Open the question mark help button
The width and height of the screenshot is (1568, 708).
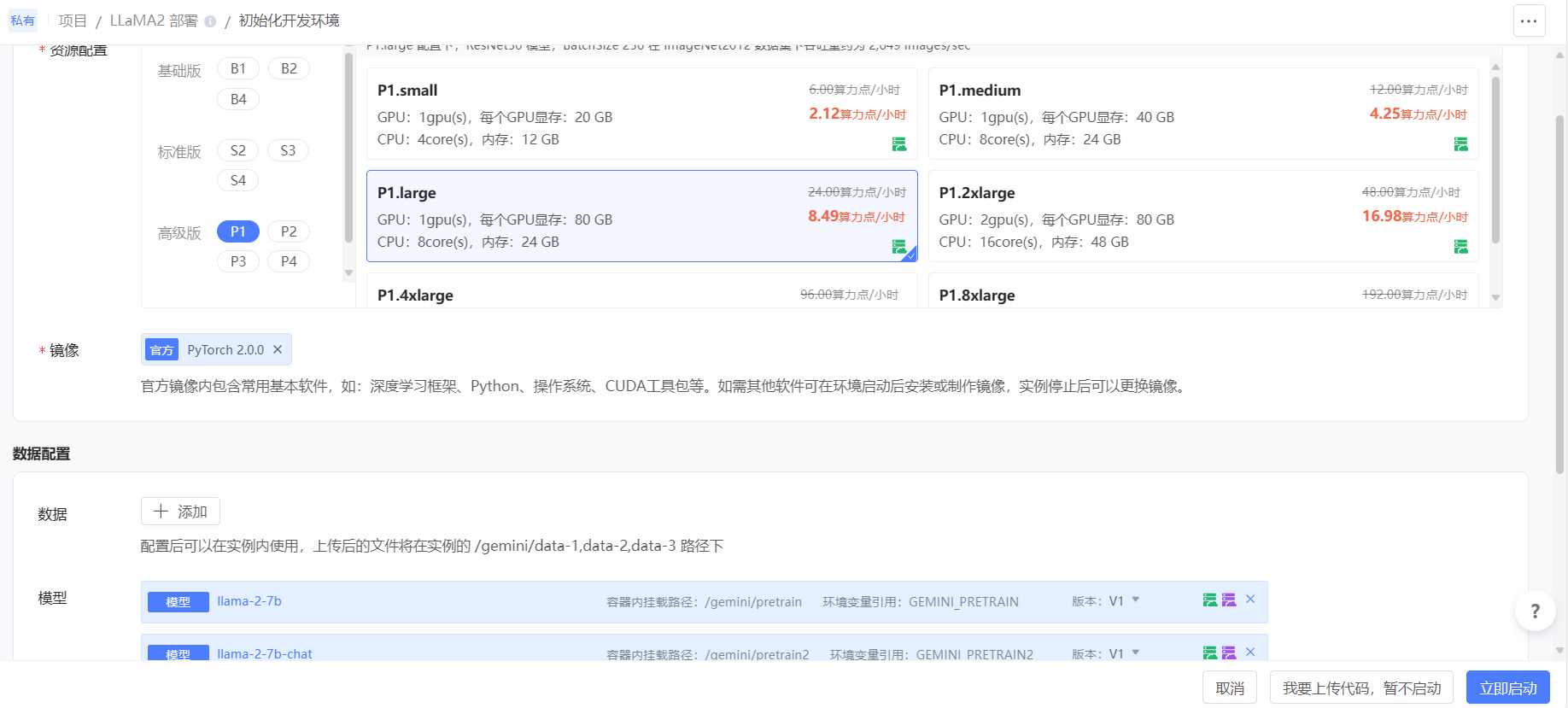(1535, 611)
